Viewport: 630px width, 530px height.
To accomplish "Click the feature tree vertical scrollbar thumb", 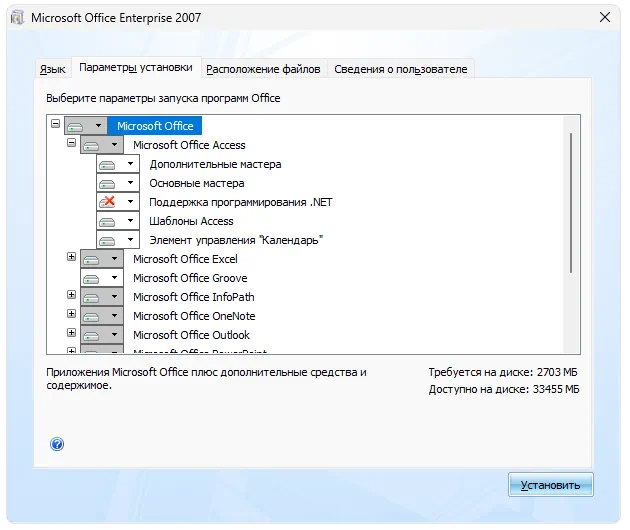I will (571, 203).
